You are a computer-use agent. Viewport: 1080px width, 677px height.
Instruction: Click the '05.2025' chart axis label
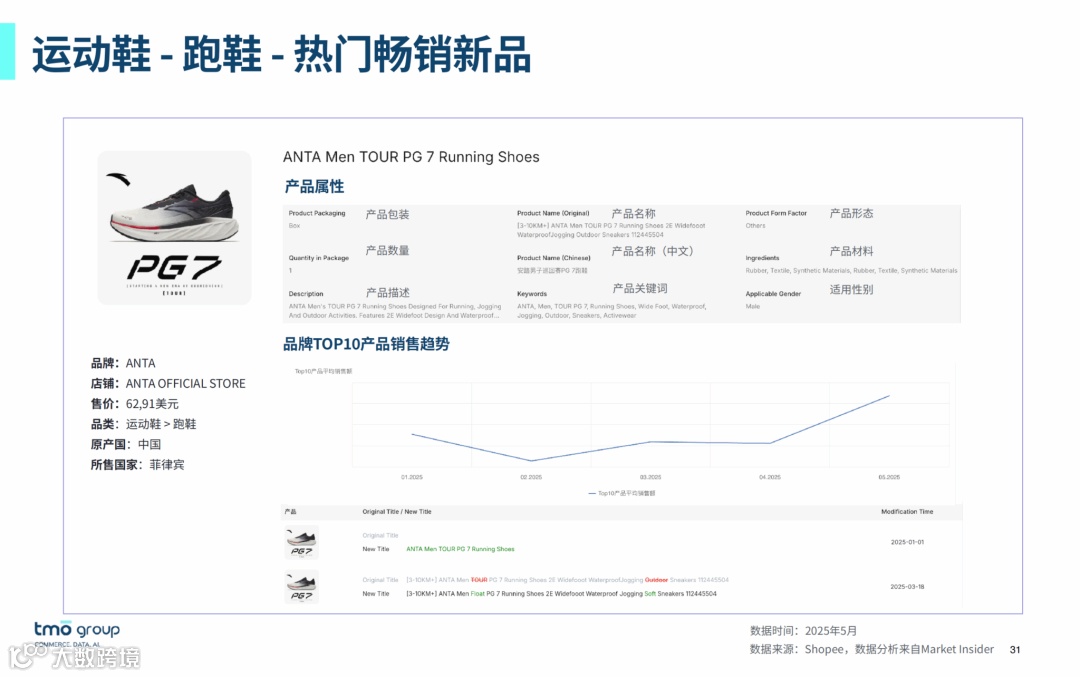pyautogui.click(x=889, y=477)
